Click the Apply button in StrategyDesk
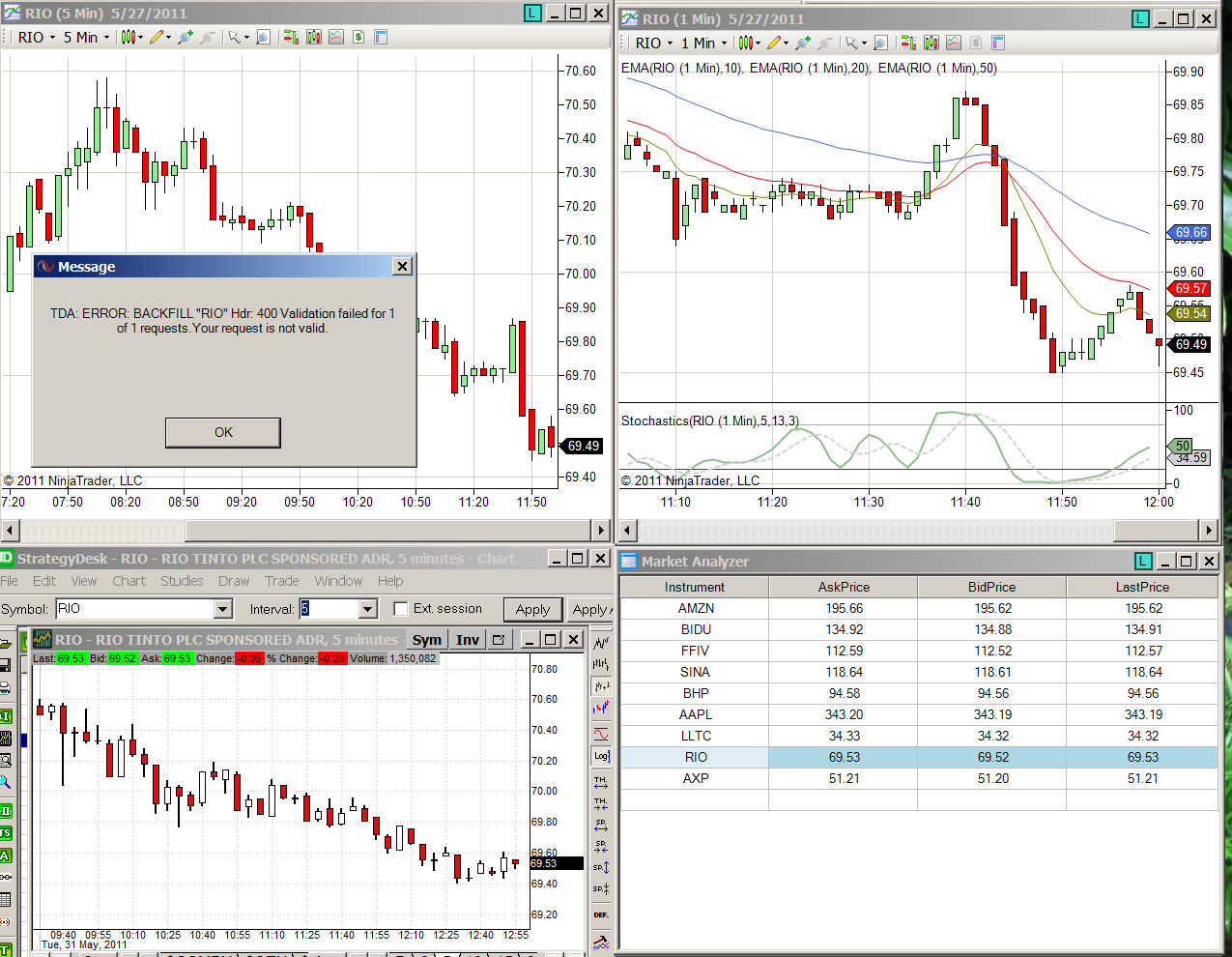 point(532,609)
